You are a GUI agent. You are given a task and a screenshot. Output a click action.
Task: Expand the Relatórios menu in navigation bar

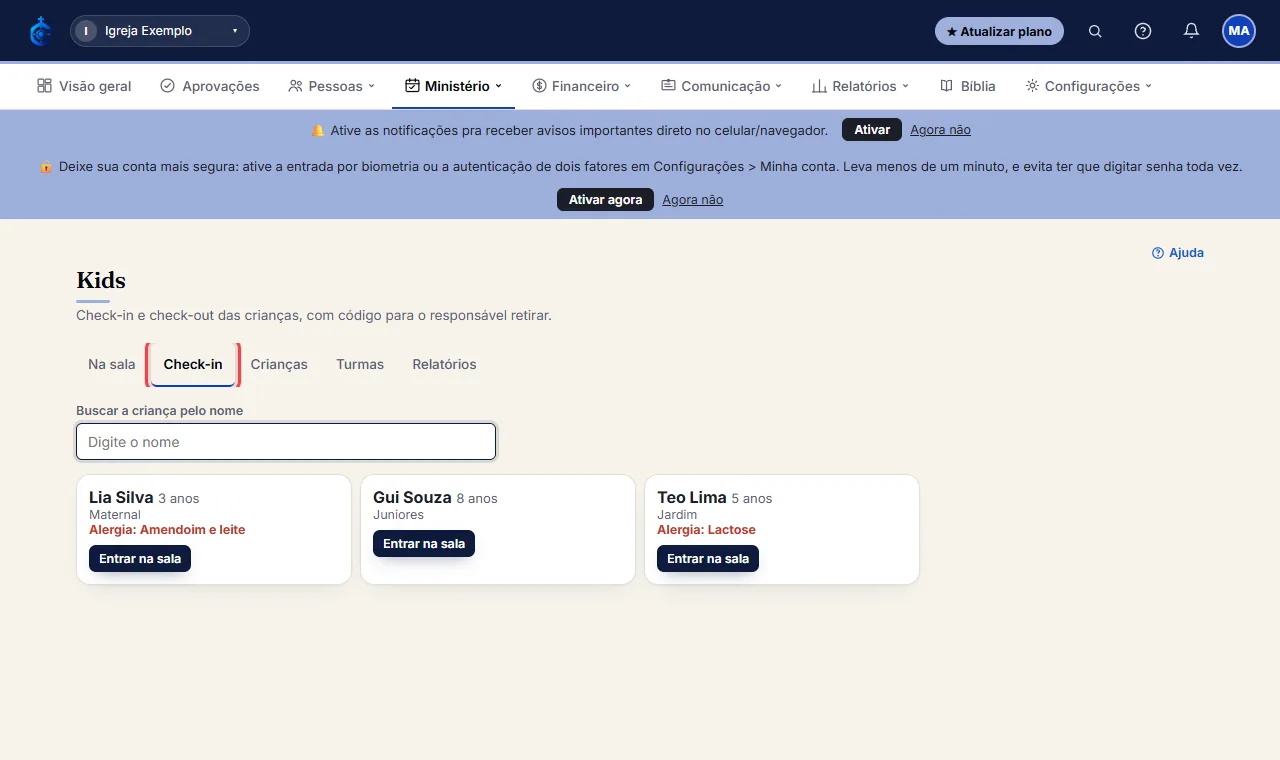point(860,86)
